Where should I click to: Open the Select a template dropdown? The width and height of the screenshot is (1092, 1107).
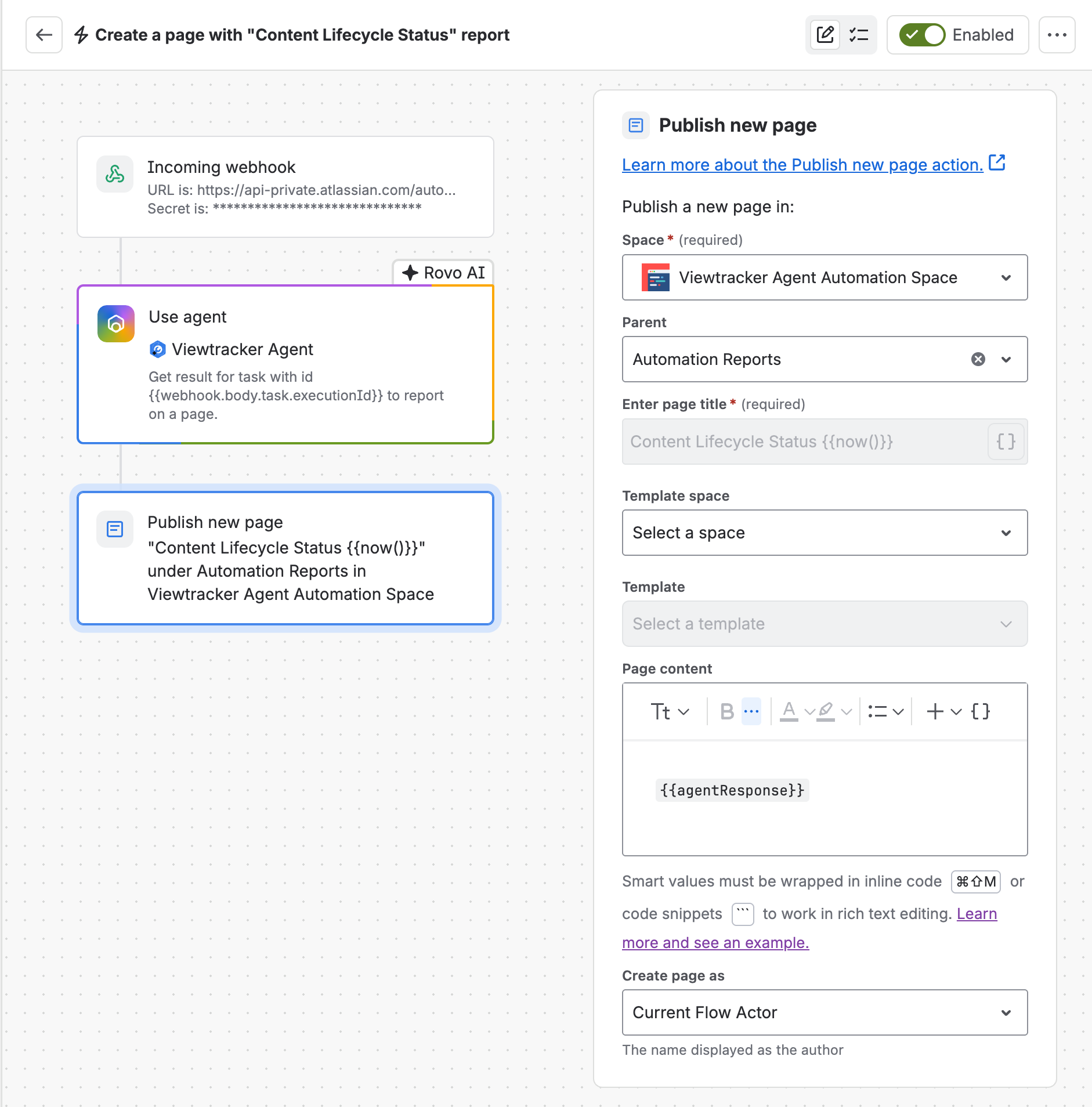click(825, 624)
